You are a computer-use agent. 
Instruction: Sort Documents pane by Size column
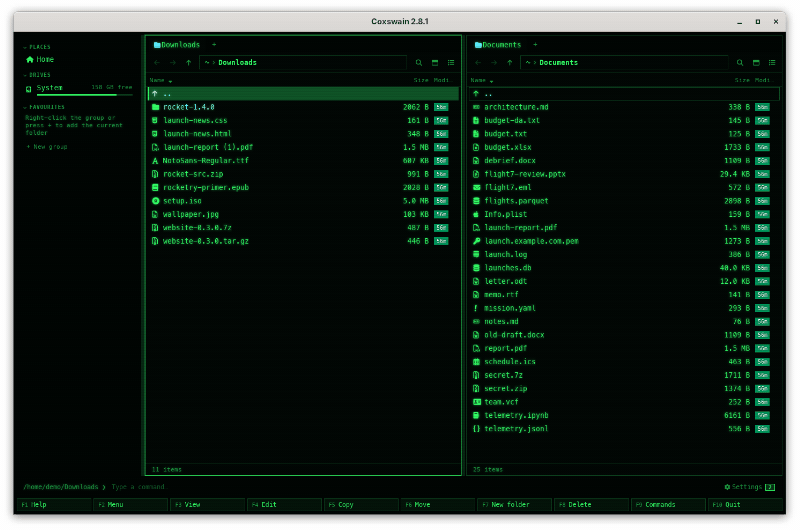(x=742, y=81)
